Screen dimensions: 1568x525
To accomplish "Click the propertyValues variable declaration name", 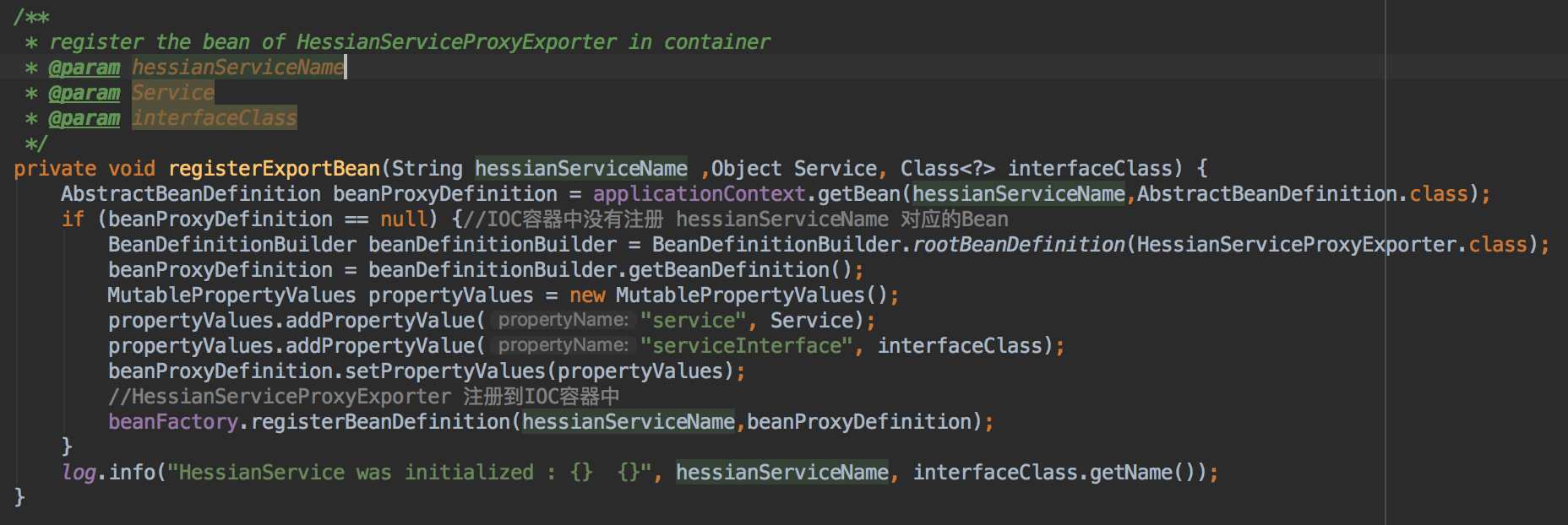I will click(451, 295).
